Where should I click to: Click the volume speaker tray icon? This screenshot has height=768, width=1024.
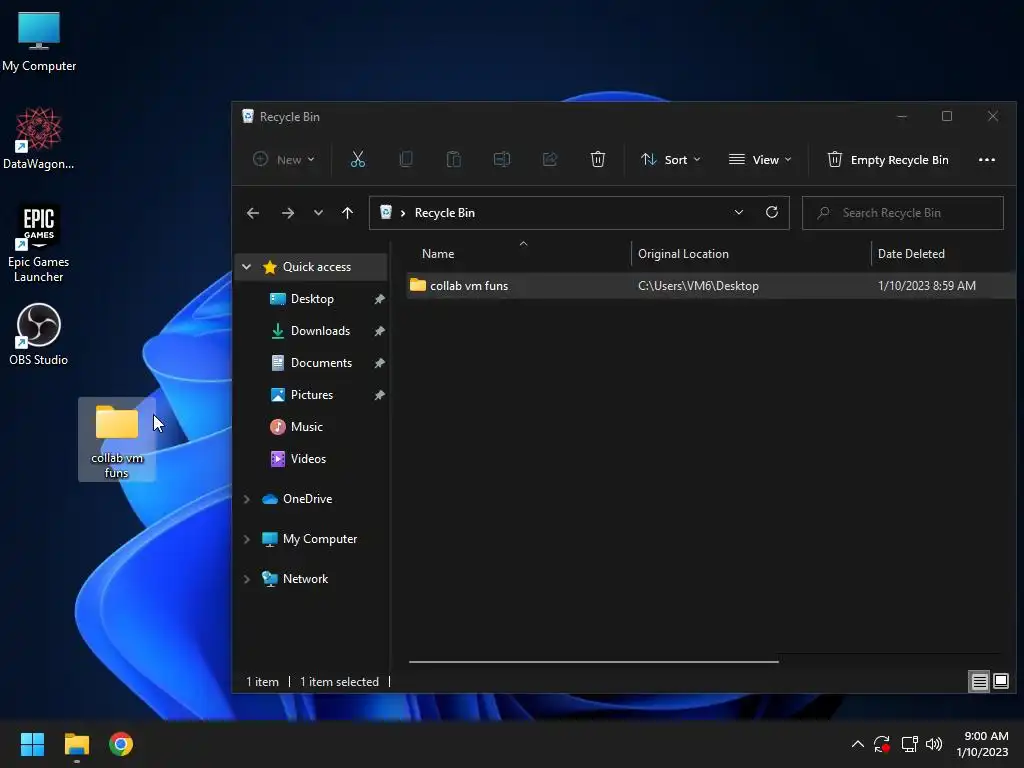click(x=934, y=744)
